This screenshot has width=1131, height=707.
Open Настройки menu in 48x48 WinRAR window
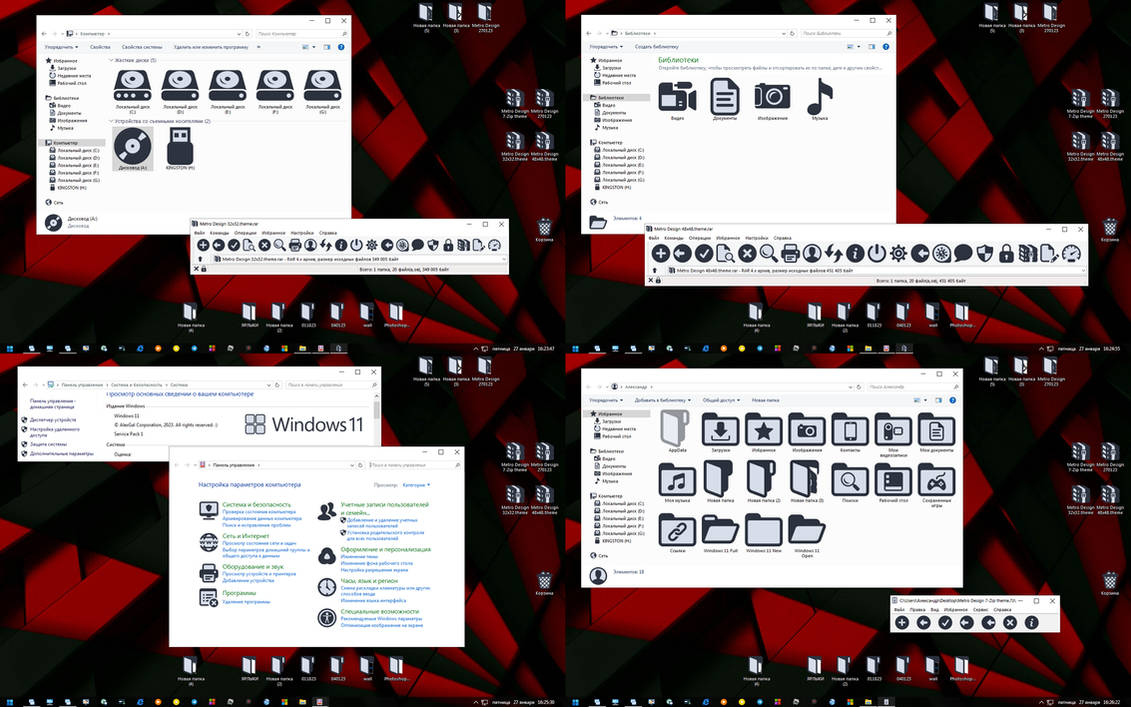pyautogui.click(x=756, y=238)
